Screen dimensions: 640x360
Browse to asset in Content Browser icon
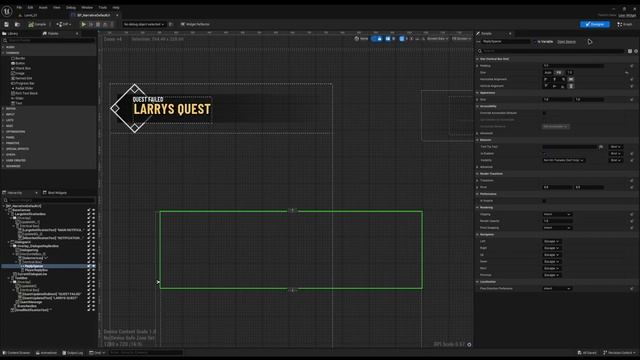click(x=17, y=24)
